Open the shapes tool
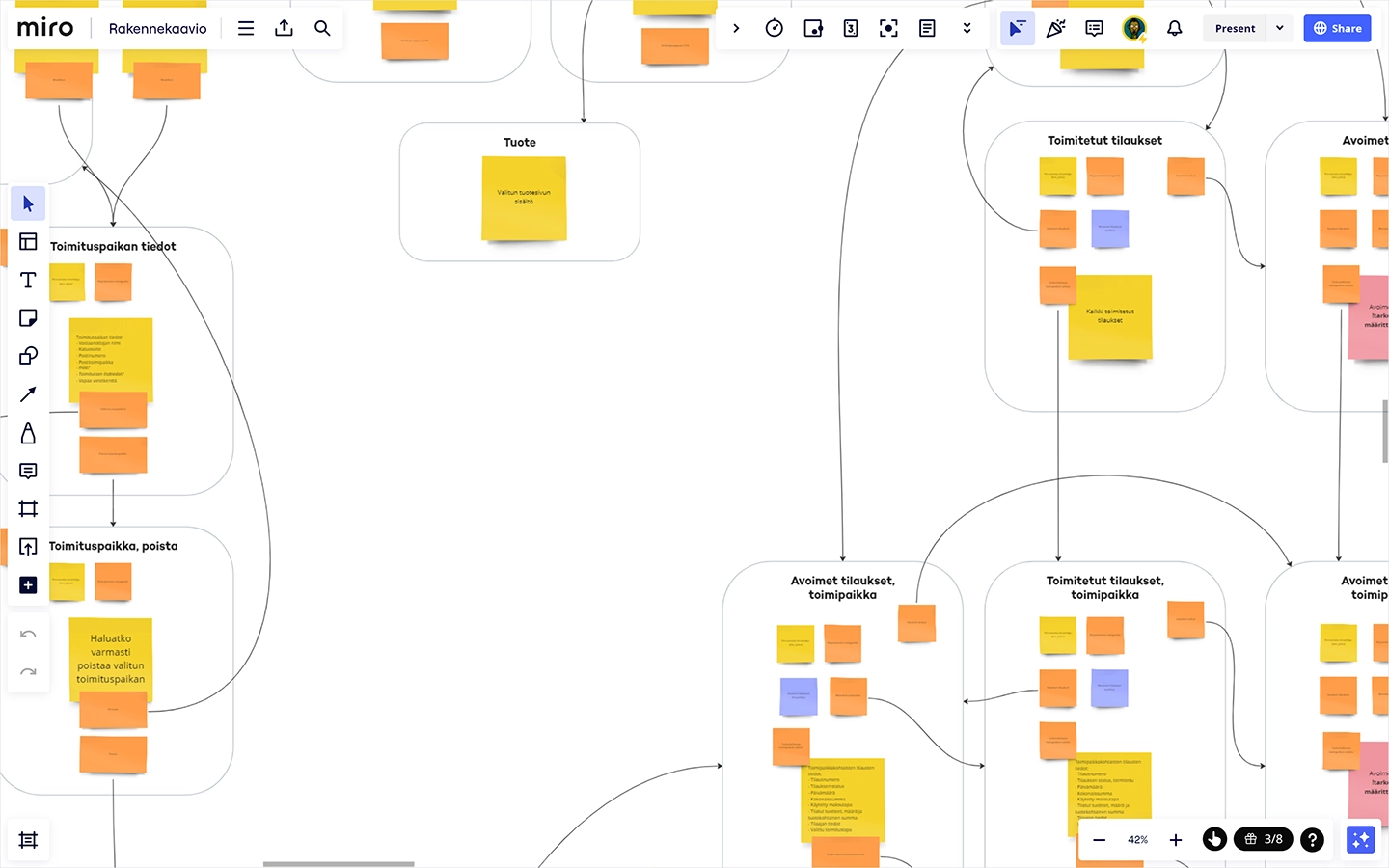 point(28,356)
